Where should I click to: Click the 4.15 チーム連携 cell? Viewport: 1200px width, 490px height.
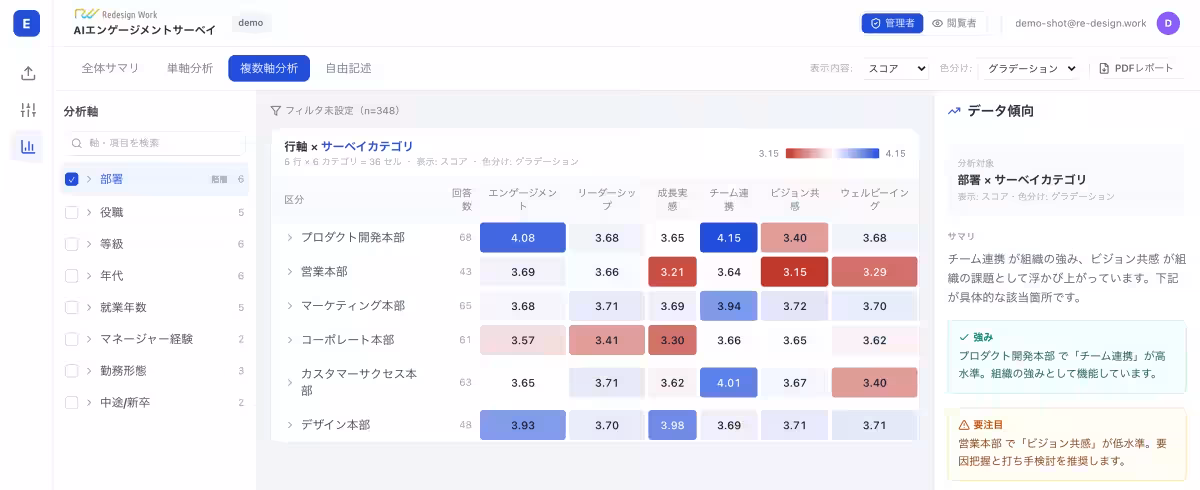[x=728, y=237]
